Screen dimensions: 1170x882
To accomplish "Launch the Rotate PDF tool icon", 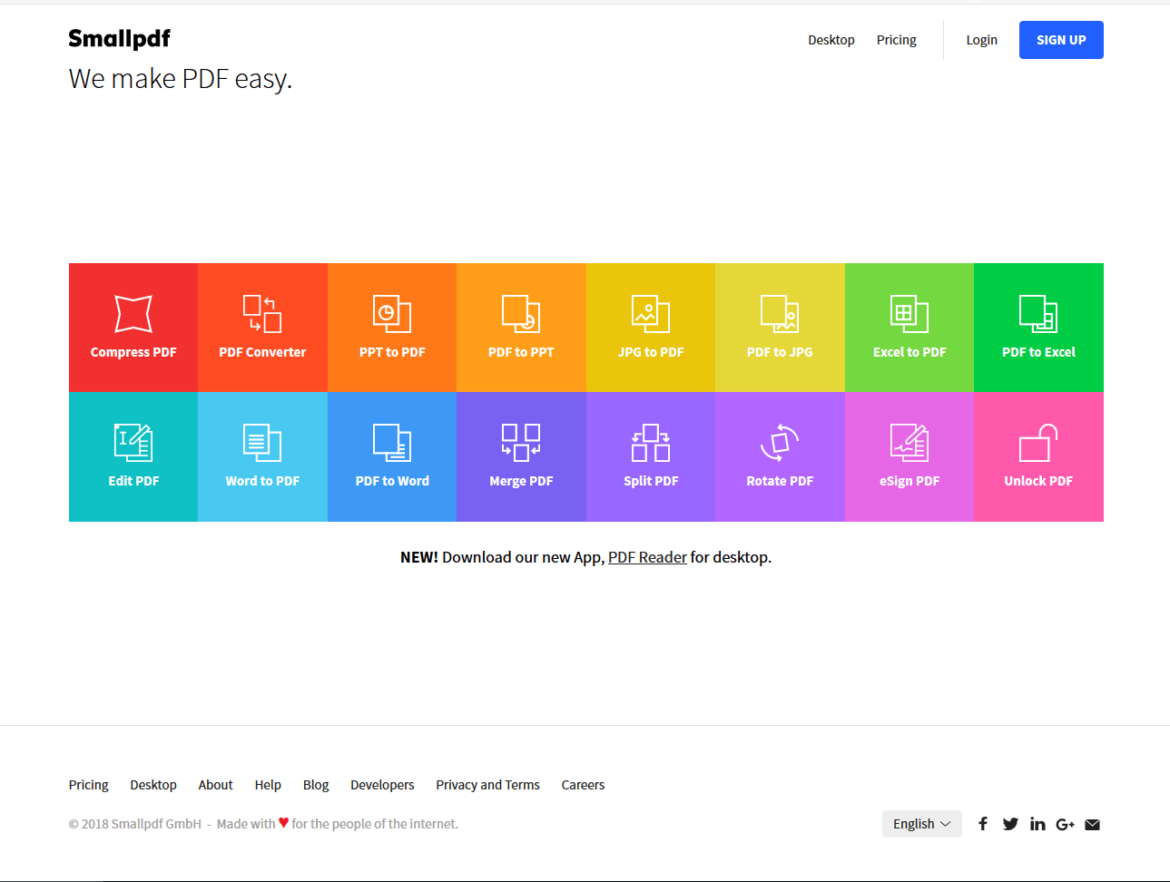I will (x=780, y=443).
